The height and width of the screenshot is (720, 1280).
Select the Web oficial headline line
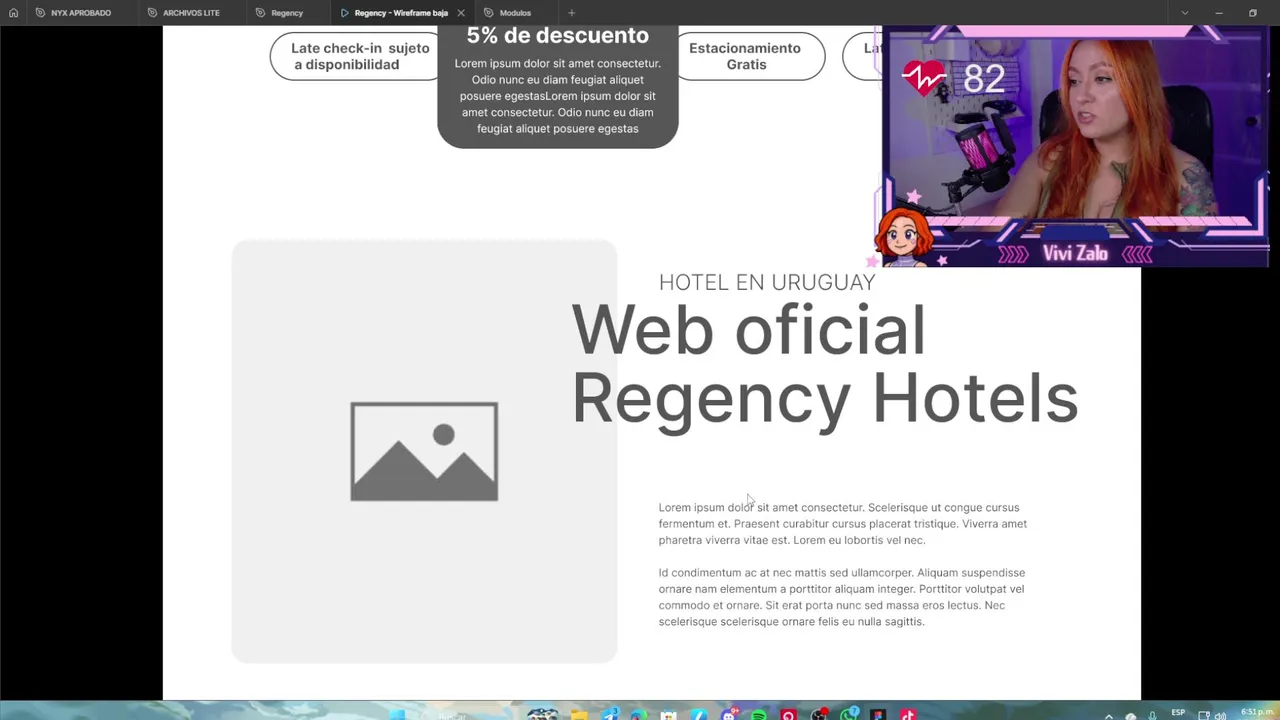(748, 330)
